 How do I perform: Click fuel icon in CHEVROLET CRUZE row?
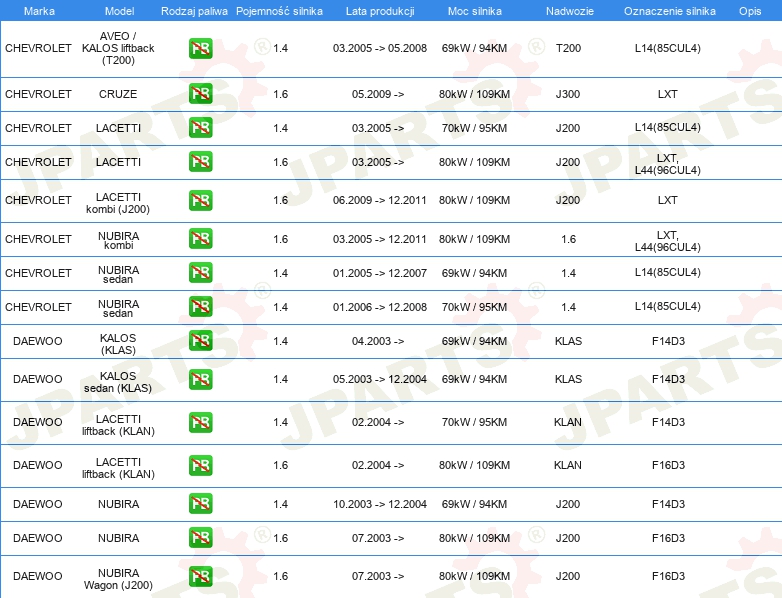[x=200, y=94]
